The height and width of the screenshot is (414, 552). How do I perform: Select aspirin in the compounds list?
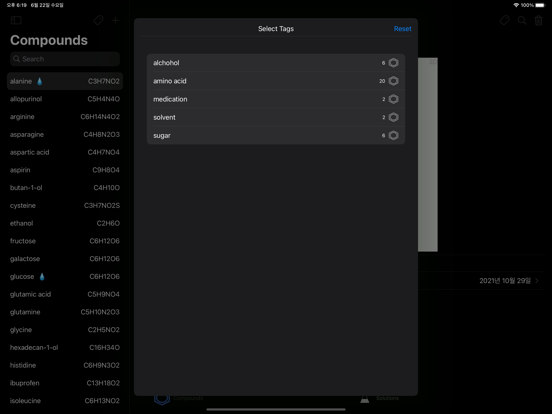click(65, 170)
